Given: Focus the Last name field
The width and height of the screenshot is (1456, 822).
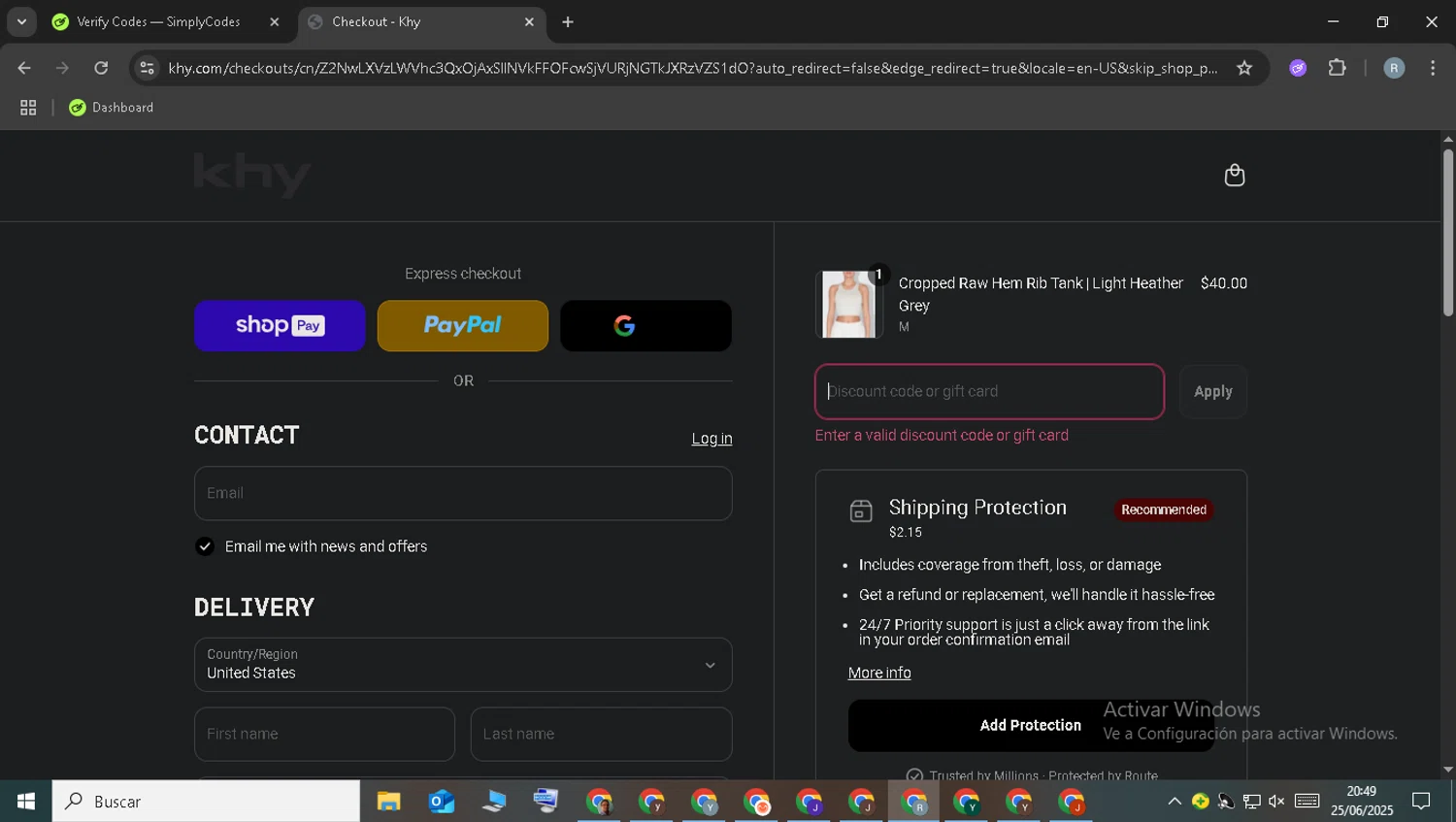Looking at the screenshot, I should 601,734.
